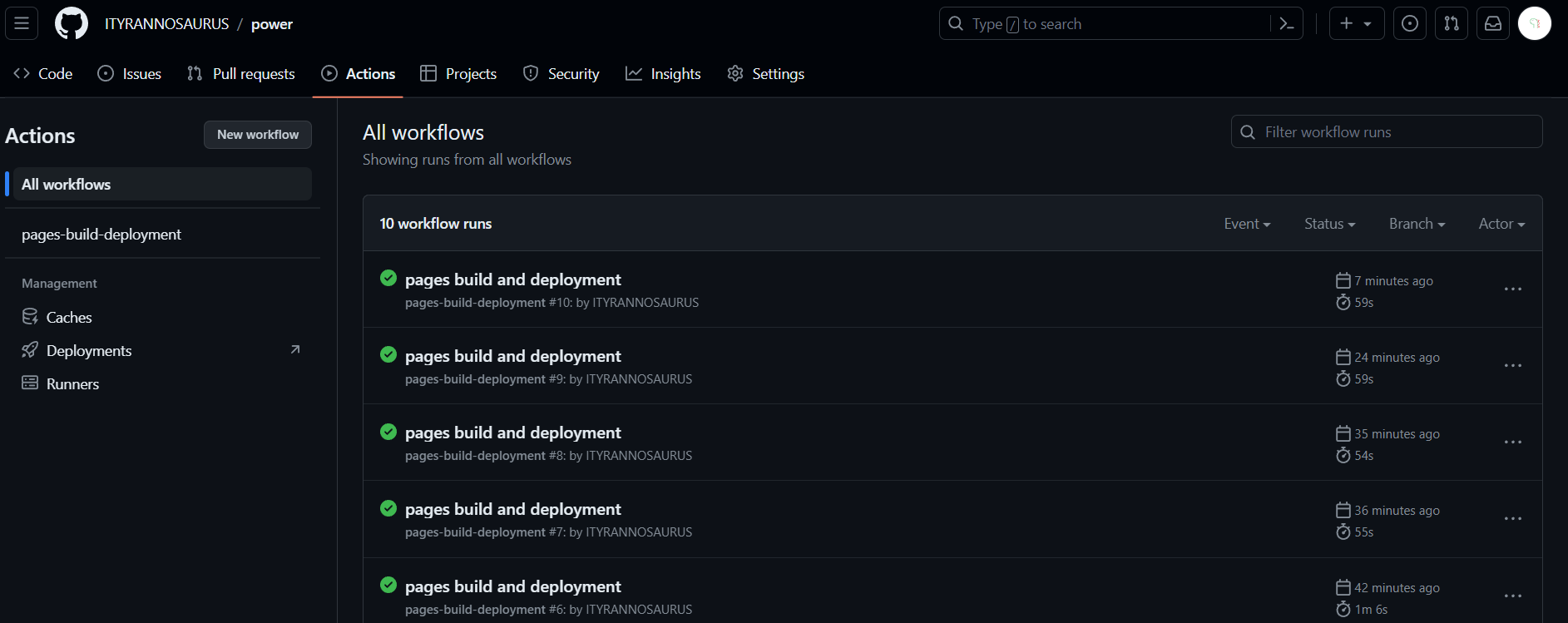Click calendar icon beside 7 minutes ago
This screenshot has width=1568, height=623.
[1343, 280]
